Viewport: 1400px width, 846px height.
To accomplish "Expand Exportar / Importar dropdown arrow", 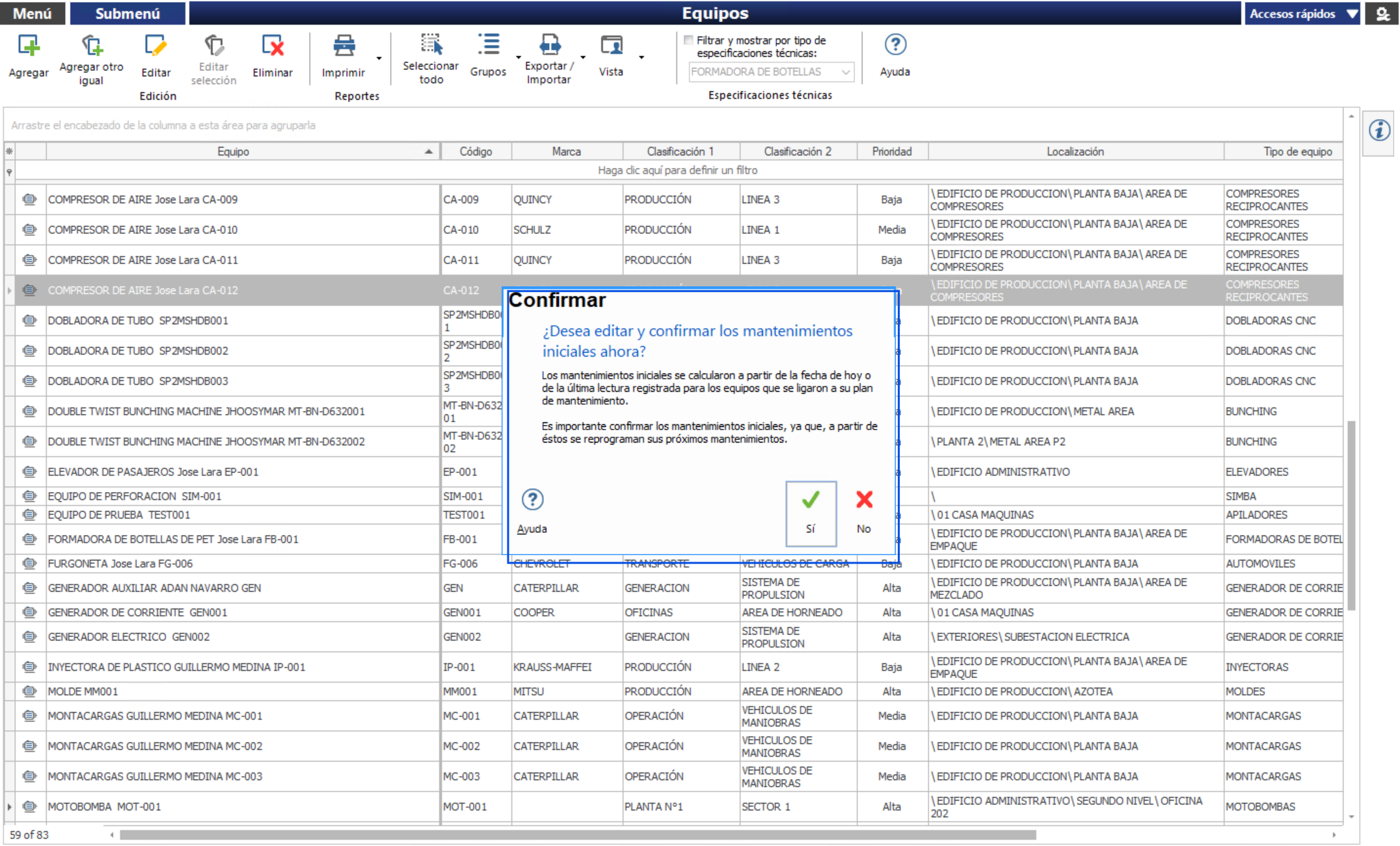I will [x=583, y=57].
